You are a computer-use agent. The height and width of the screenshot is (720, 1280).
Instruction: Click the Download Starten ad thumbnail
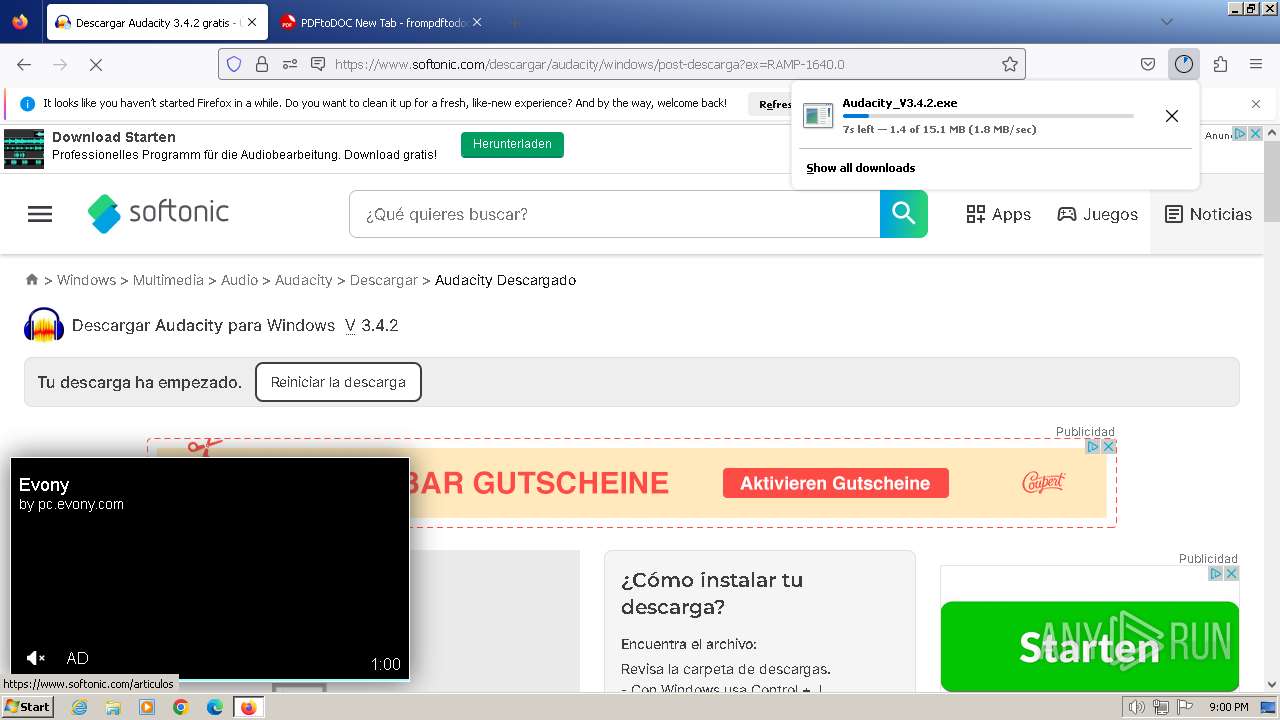24,148
